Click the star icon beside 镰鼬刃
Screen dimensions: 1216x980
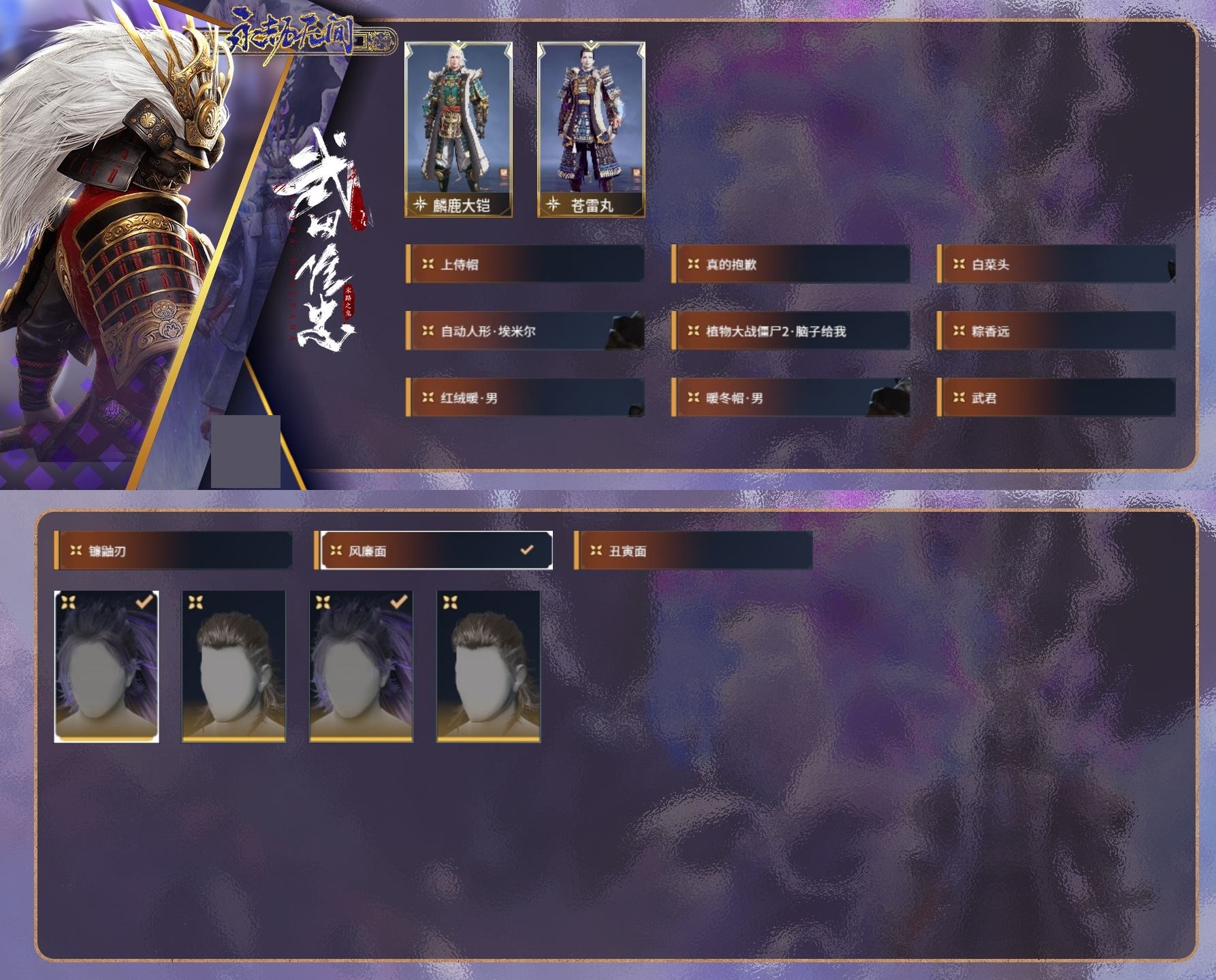(x=76, y=551)
